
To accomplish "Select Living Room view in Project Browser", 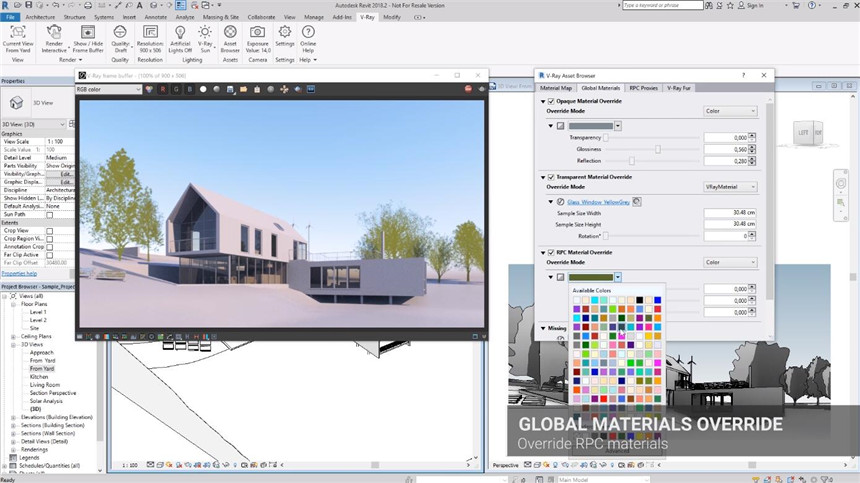I will pyautogui.click(x=44, y=384).
